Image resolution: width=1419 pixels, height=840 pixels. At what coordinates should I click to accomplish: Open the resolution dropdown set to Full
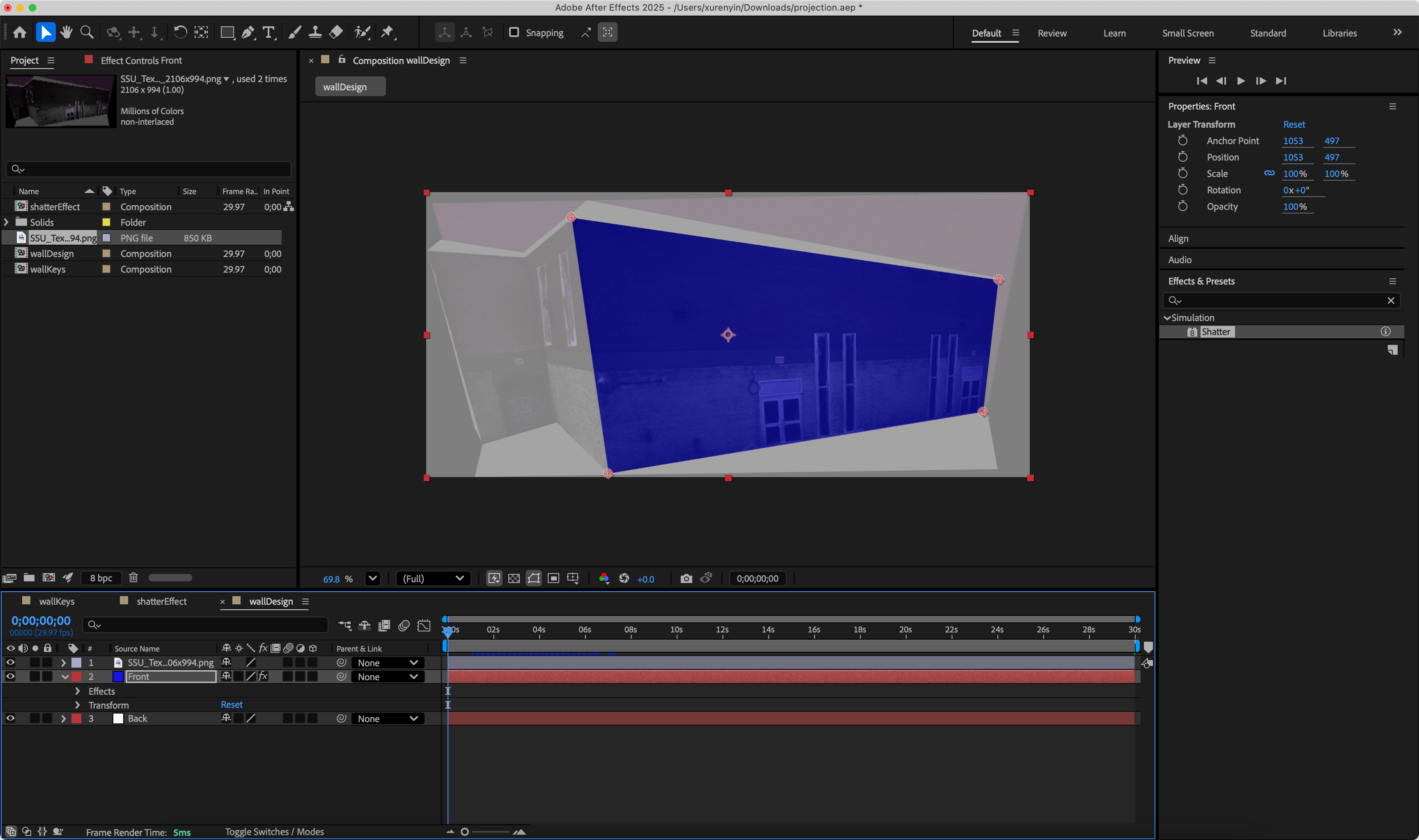433,578
